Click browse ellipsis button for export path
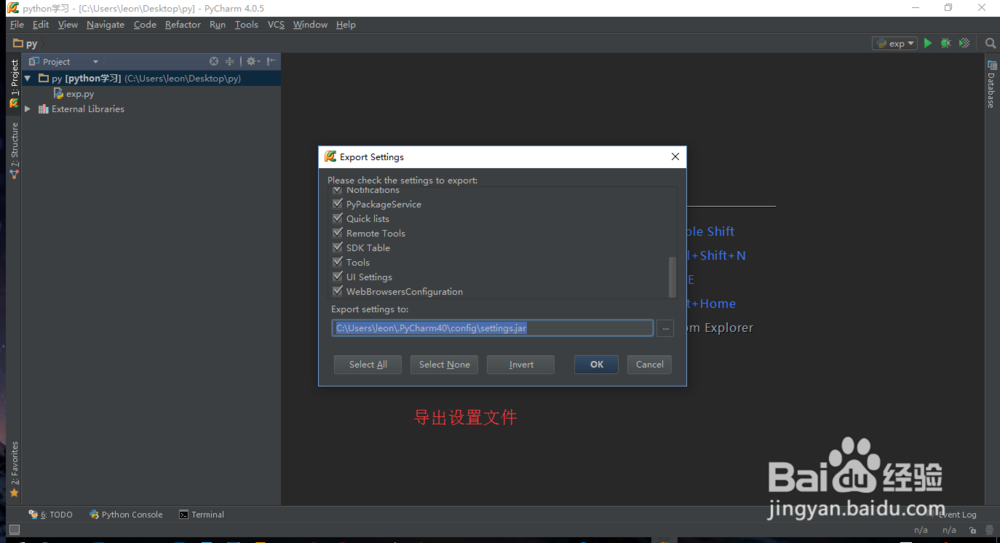Screen dimensions: 1000x543 tap(665, 328)
